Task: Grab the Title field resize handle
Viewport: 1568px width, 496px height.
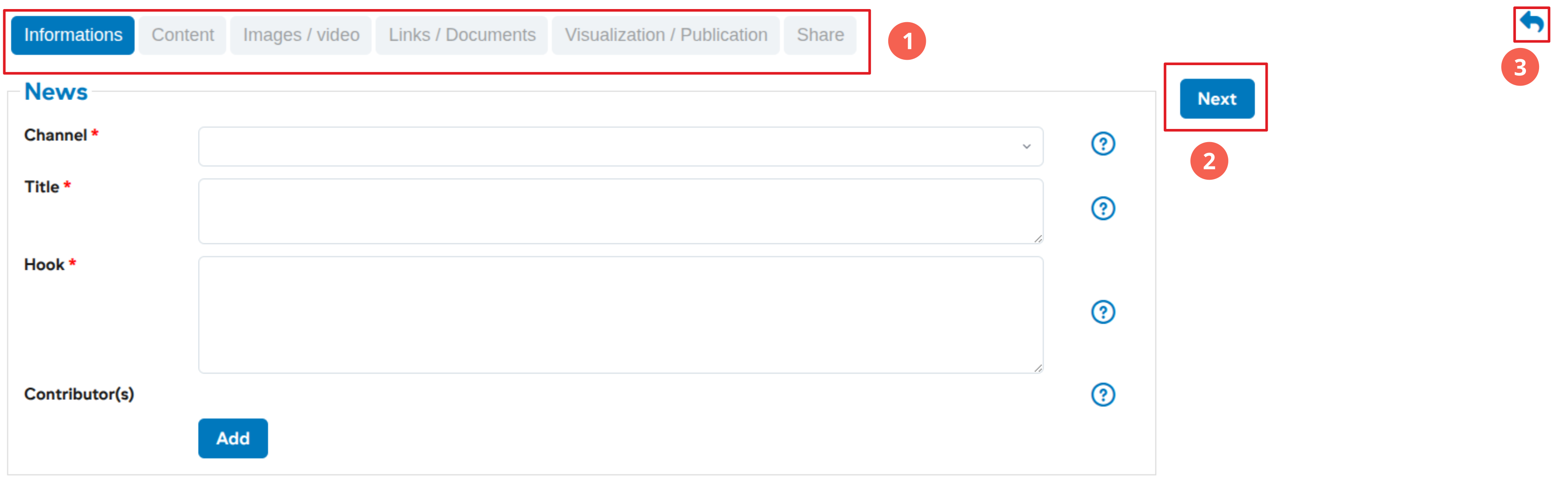Action: point(1038,239)
